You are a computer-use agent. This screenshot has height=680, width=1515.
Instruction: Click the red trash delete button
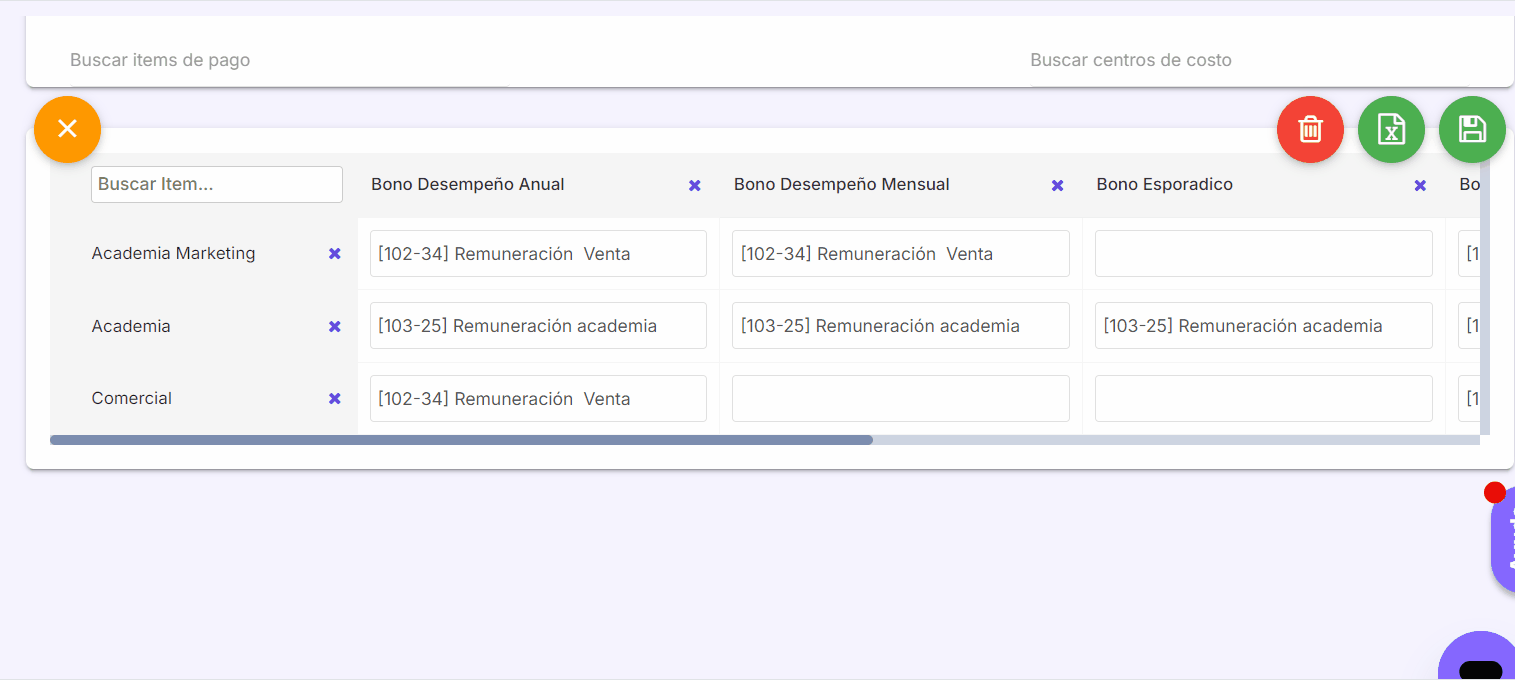click(x=1310, y=129)
